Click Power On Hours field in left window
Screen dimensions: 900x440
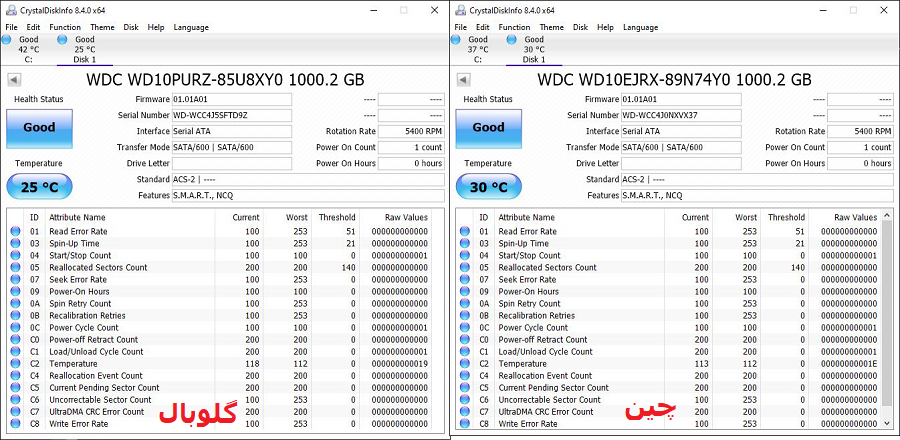tap(411, 163)
